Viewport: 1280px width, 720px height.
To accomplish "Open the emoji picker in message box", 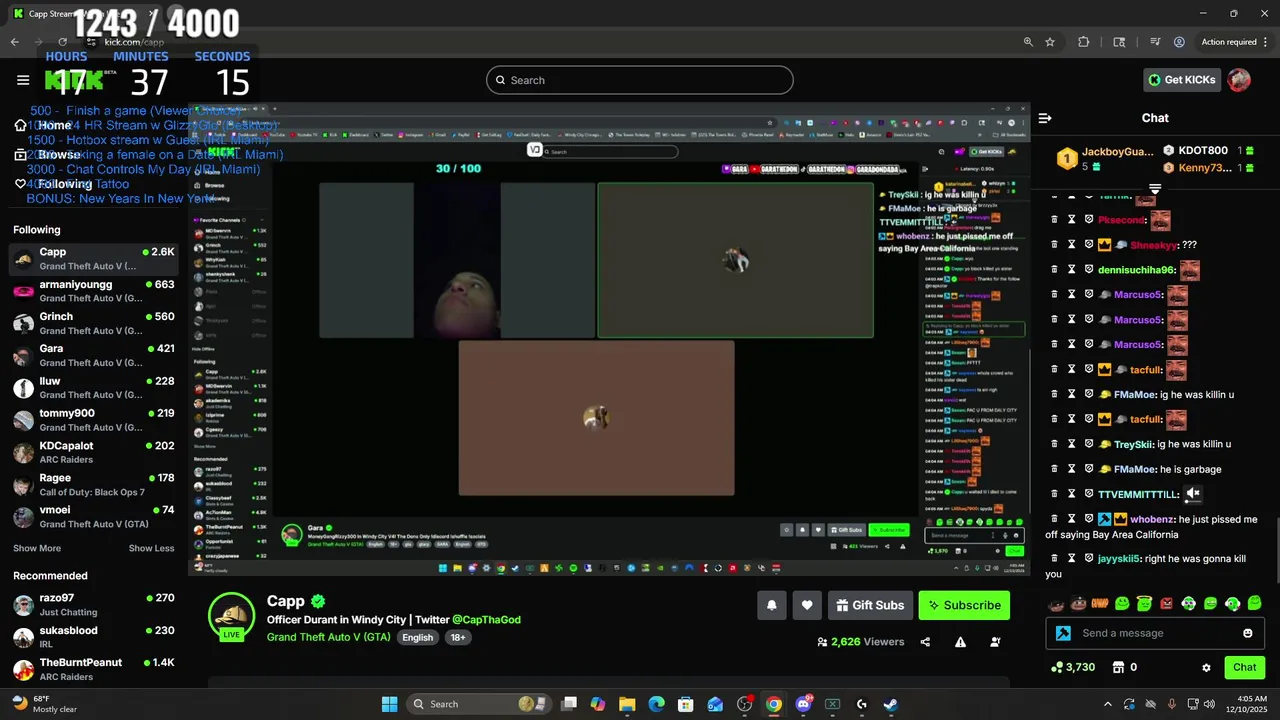I will (1247, 633).
